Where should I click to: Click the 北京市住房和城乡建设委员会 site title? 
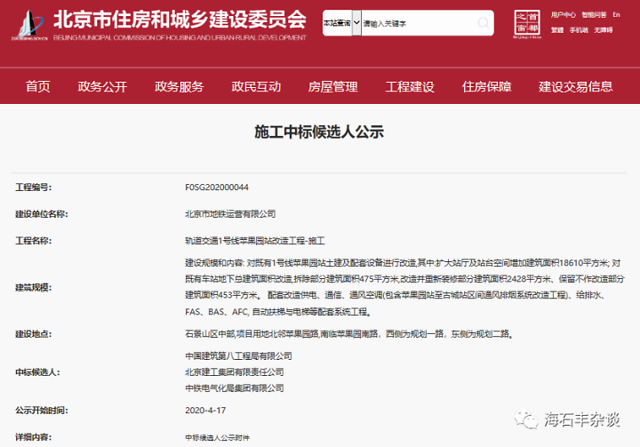coord(180,19)
